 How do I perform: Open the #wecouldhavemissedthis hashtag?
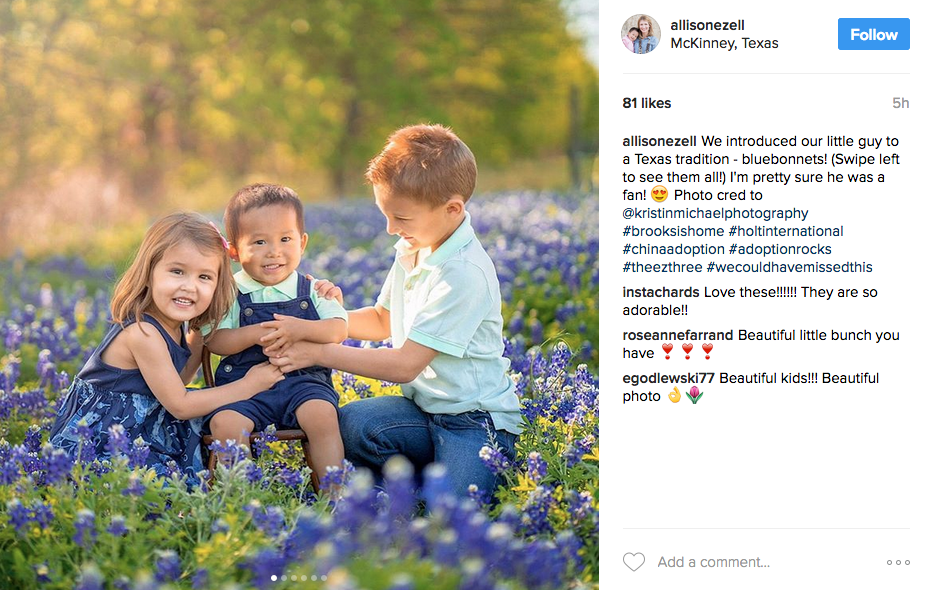coord(789,267)
